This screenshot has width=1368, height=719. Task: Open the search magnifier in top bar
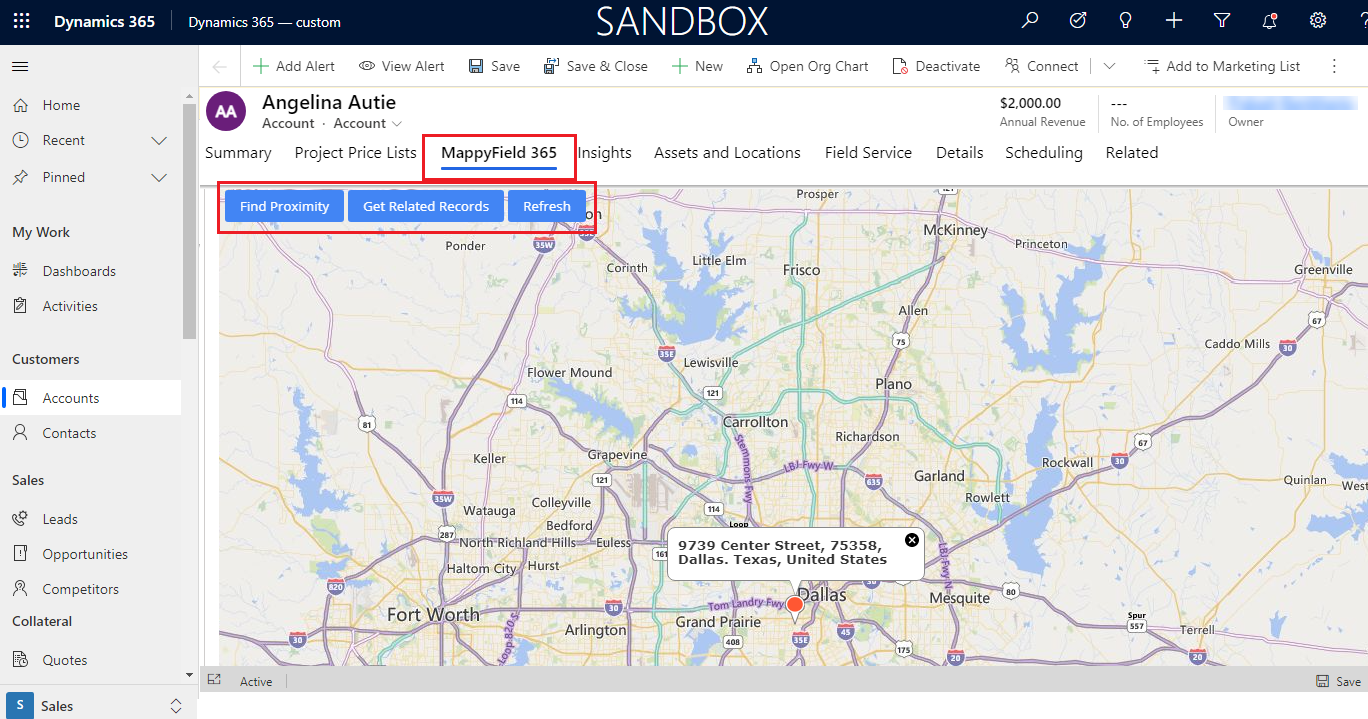point(1030,21)
